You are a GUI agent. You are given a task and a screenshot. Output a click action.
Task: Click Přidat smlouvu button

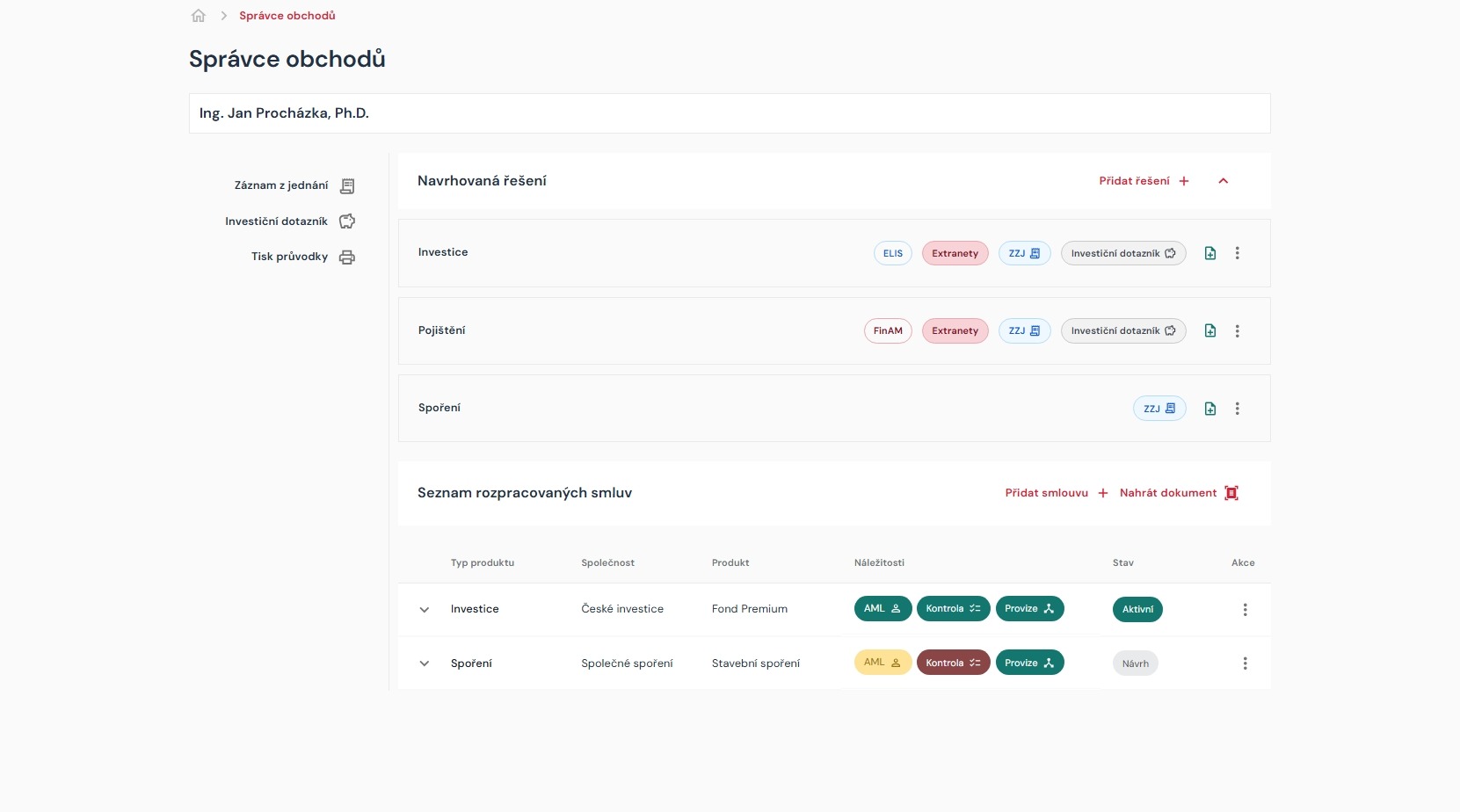coord(1056,493)
